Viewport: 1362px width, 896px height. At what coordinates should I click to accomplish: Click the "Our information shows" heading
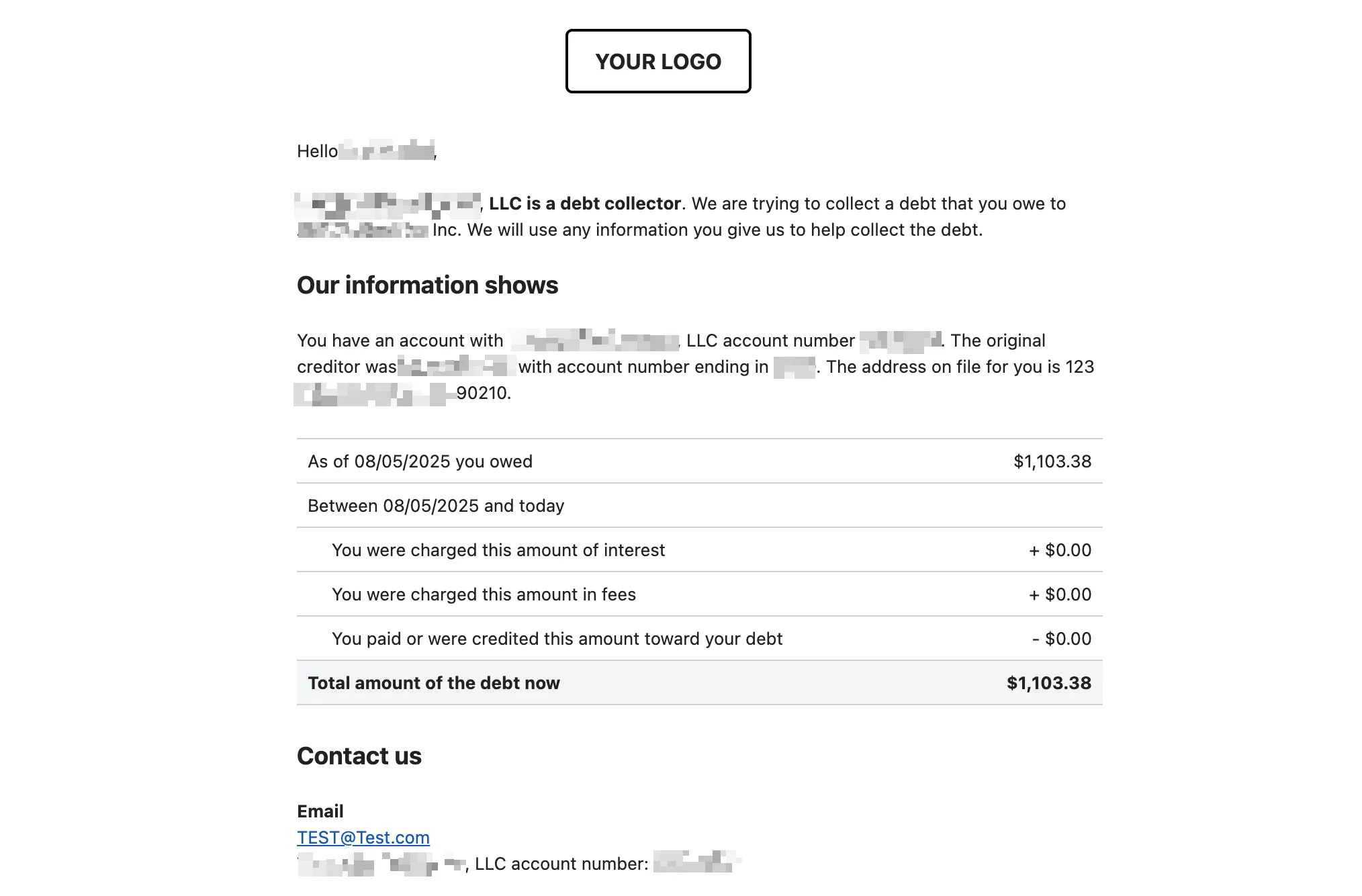(427, 285)
